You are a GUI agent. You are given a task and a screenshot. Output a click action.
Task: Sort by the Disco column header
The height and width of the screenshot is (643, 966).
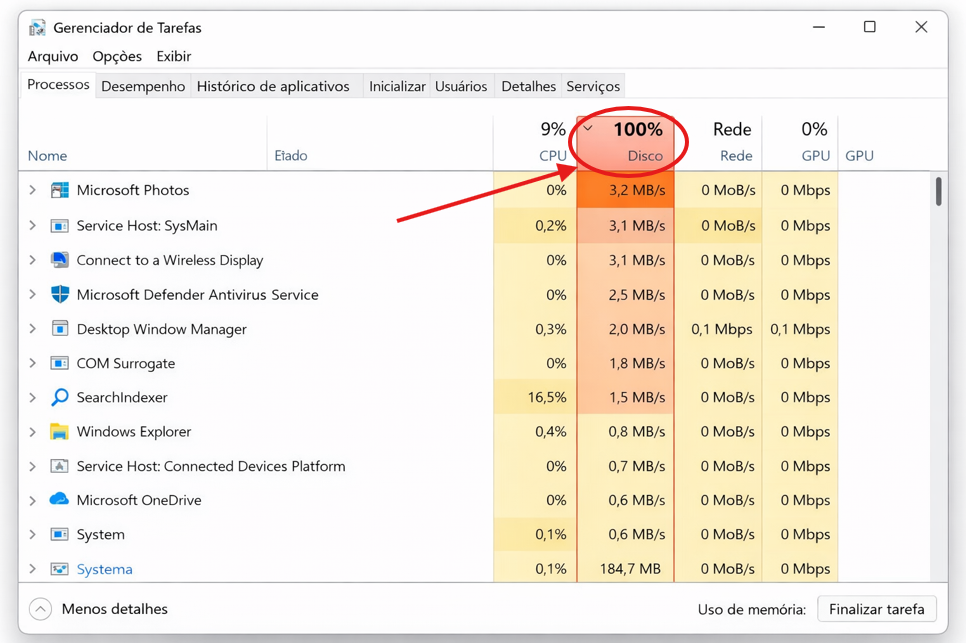point(625,142)
